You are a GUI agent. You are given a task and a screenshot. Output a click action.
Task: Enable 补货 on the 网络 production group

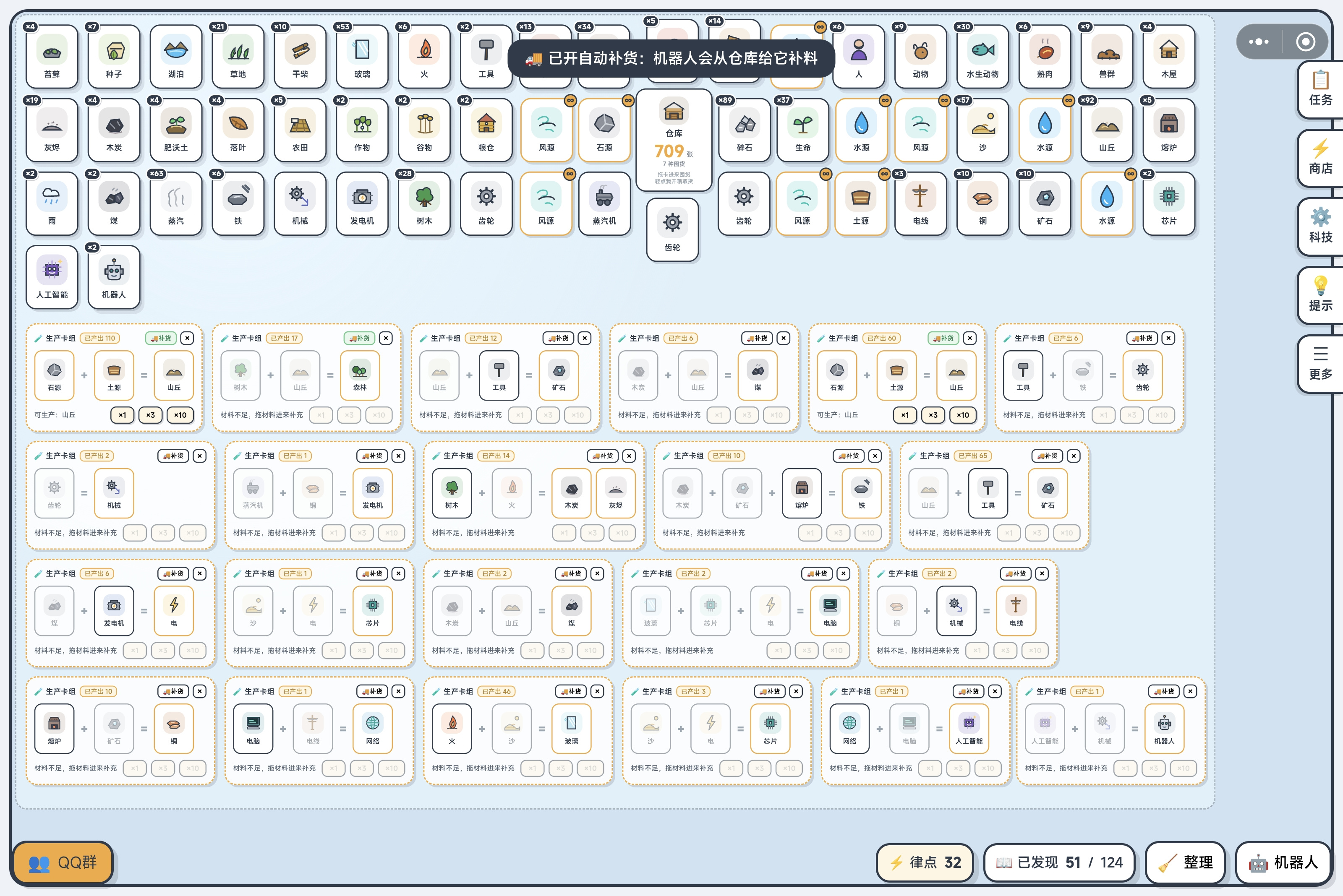coord(372,691)
